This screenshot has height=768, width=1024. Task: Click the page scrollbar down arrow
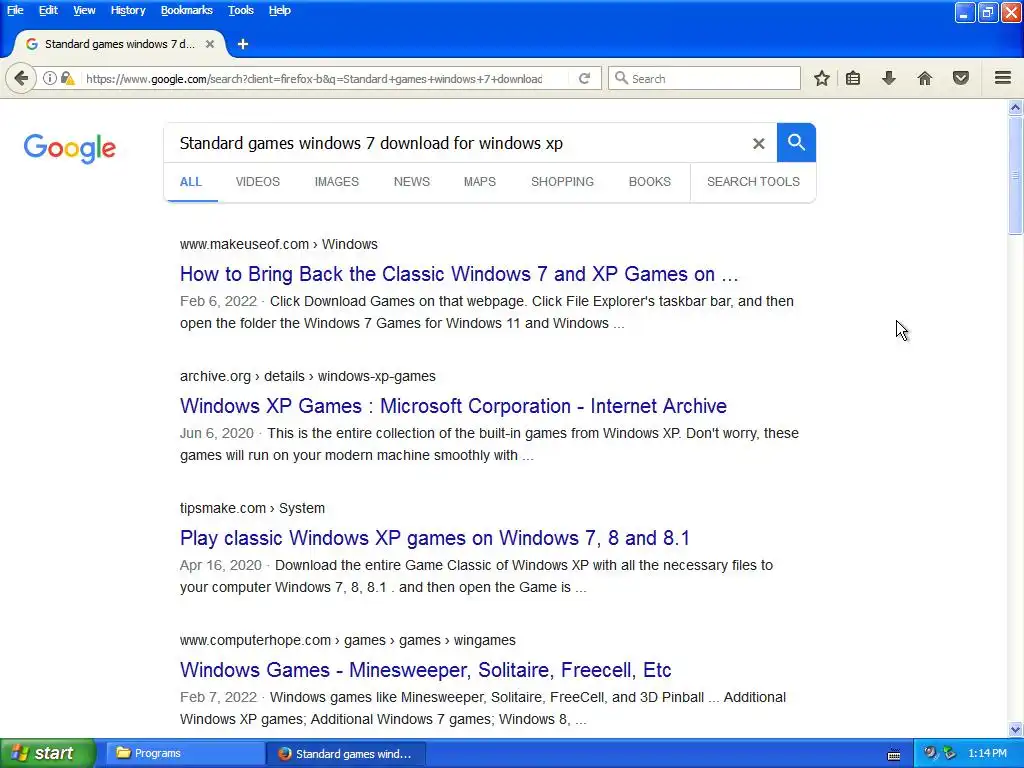click(x=1016, y=729)
